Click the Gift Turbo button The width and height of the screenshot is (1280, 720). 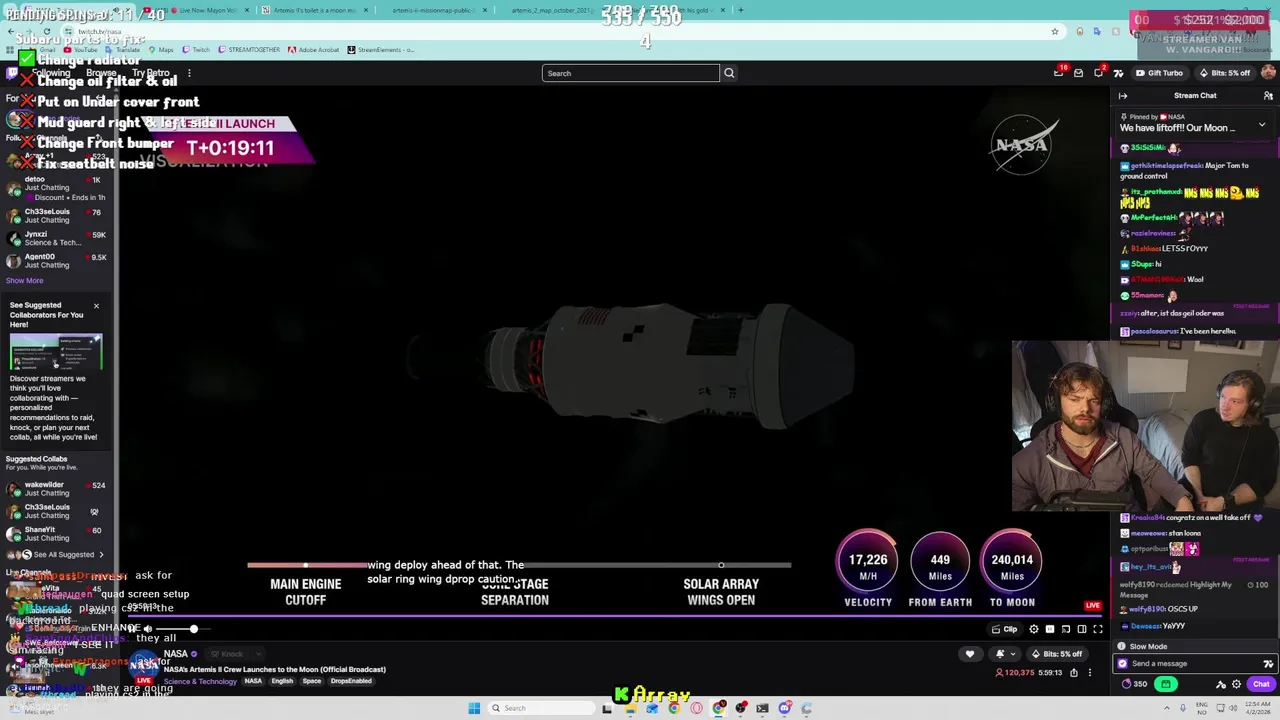coord(1159,73)
